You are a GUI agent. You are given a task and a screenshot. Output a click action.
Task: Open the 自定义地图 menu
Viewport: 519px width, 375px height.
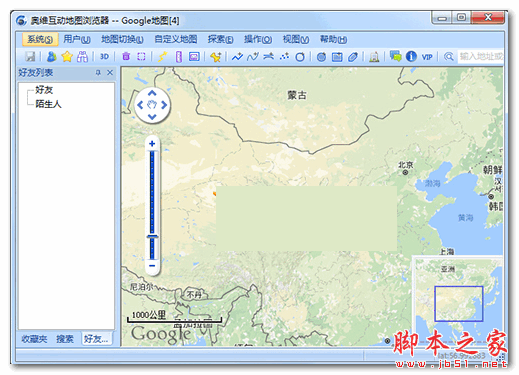click(176, 39)
